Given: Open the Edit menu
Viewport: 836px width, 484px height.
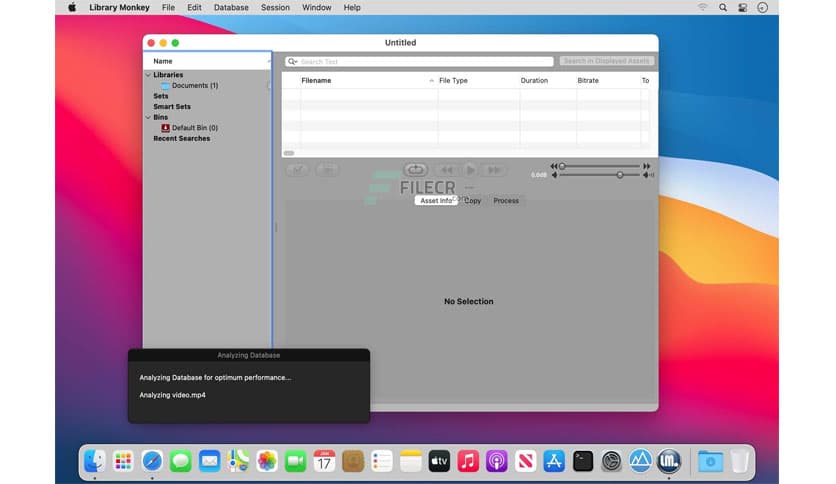Looking at the screenshot, I should tap(194, 7).
